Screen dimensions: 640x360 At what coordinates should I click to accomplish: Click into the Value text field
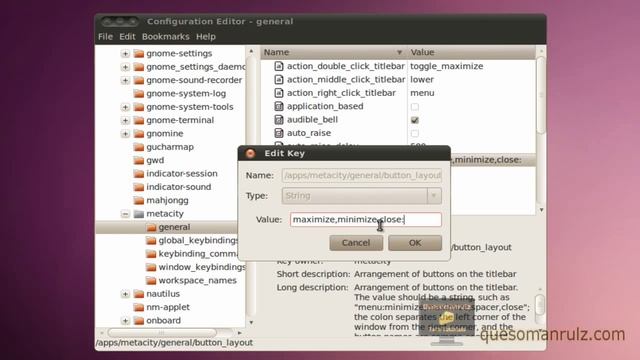tap(366, 220)
